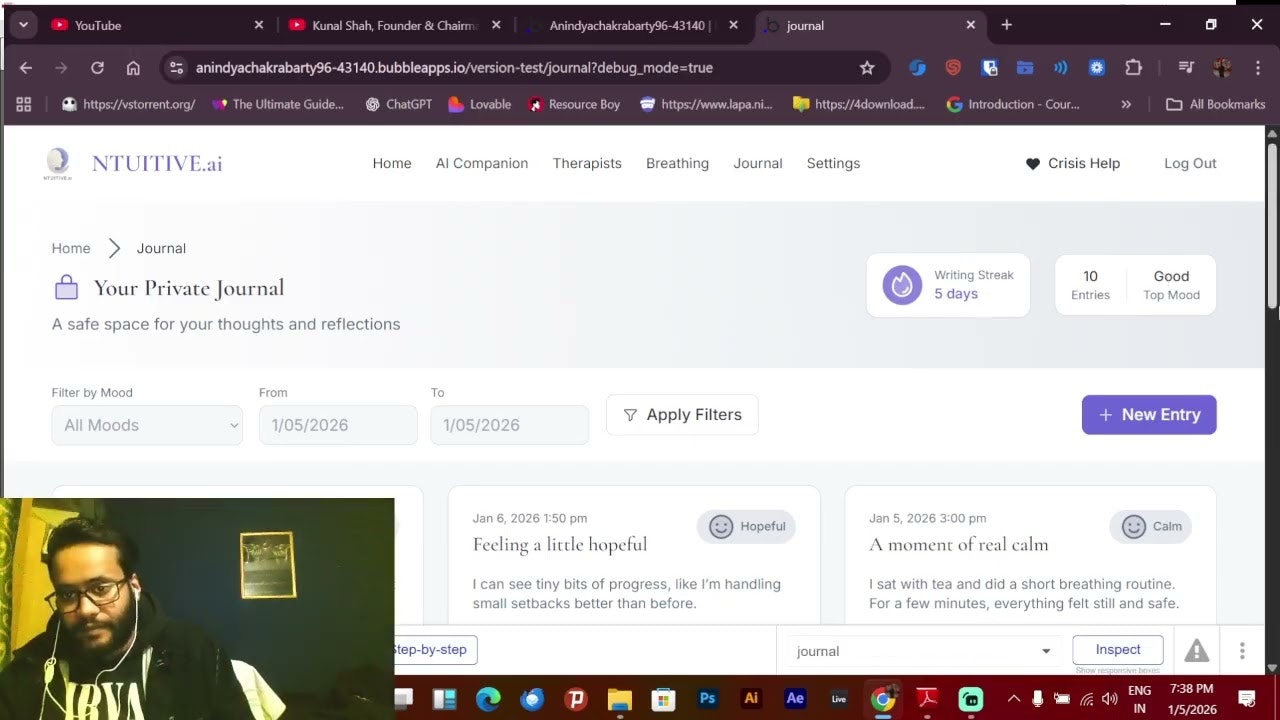This screenshot has height=720, width=1280.
Task: Toggle the bookmark star in the address bar
Action: 867,67
